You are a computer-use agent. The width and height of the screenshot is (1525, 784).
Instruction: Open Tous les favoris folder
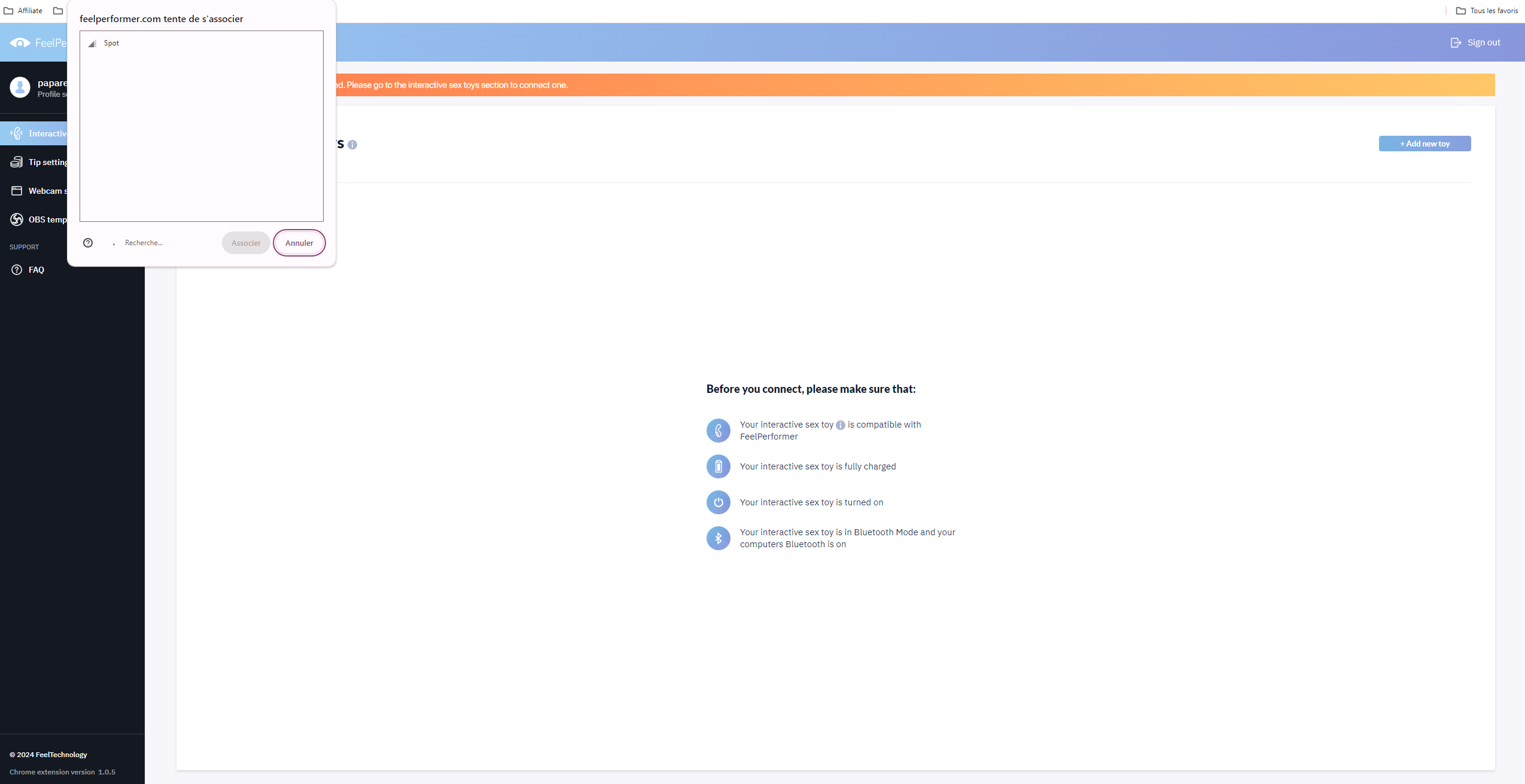[x=1487, y=11]
